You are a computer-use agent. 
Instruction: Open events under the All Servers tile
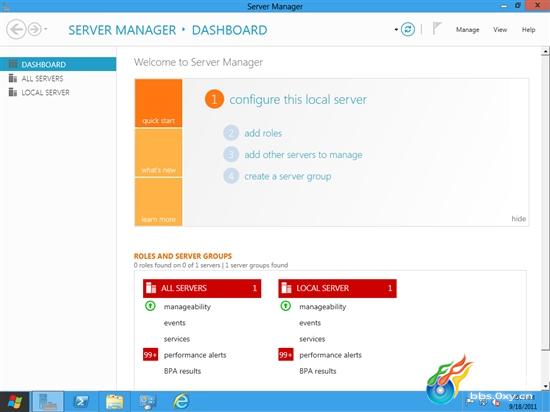(174, 323)
